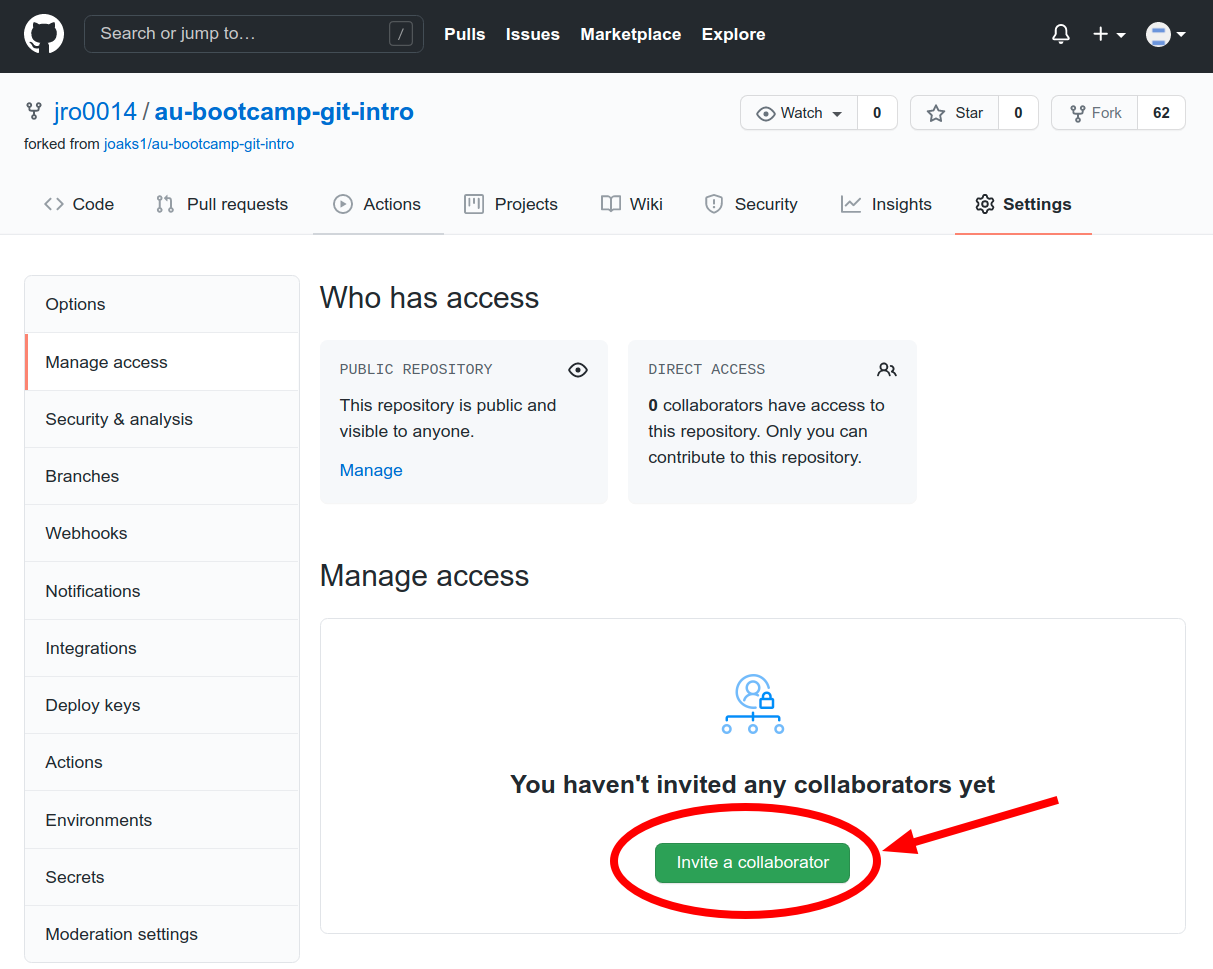Viewport: 1213px width, 969px height.
Task: Open Security & analysis settings
Action: pos(162,419)
